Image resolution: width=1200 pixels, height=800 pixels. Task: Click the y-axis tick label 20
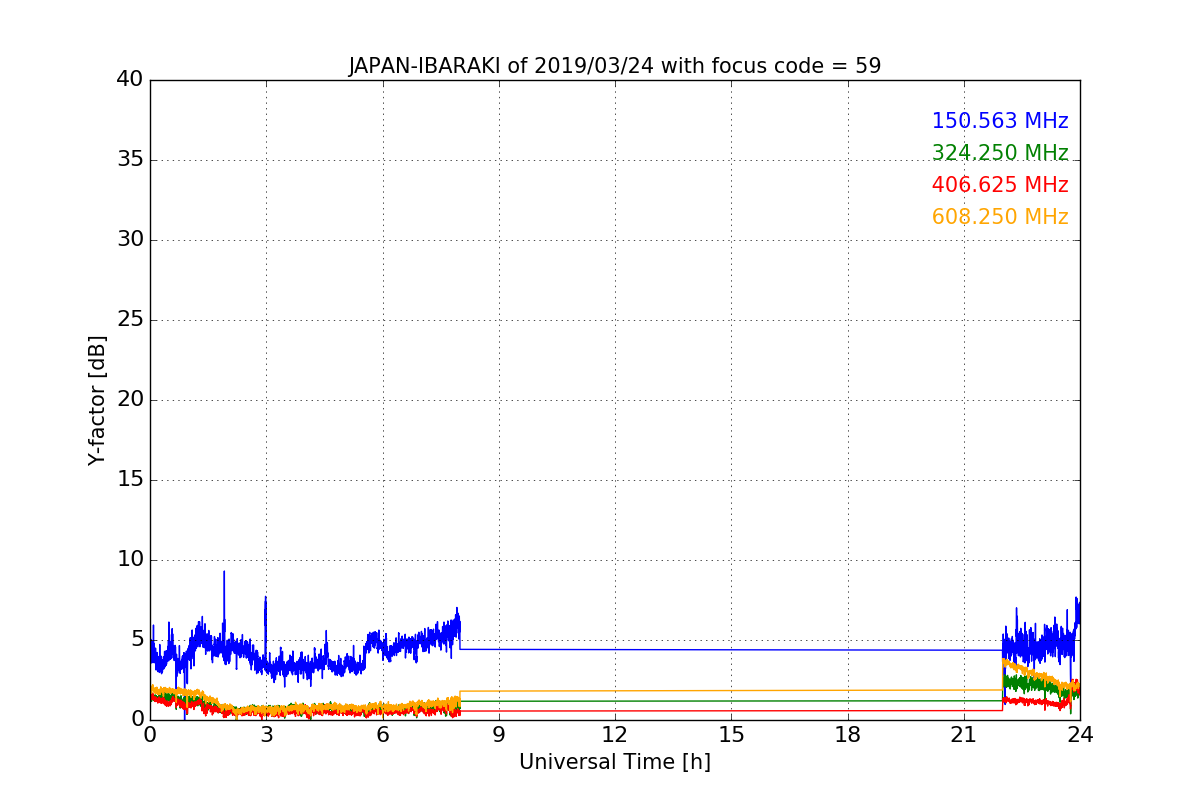(130, 400)
